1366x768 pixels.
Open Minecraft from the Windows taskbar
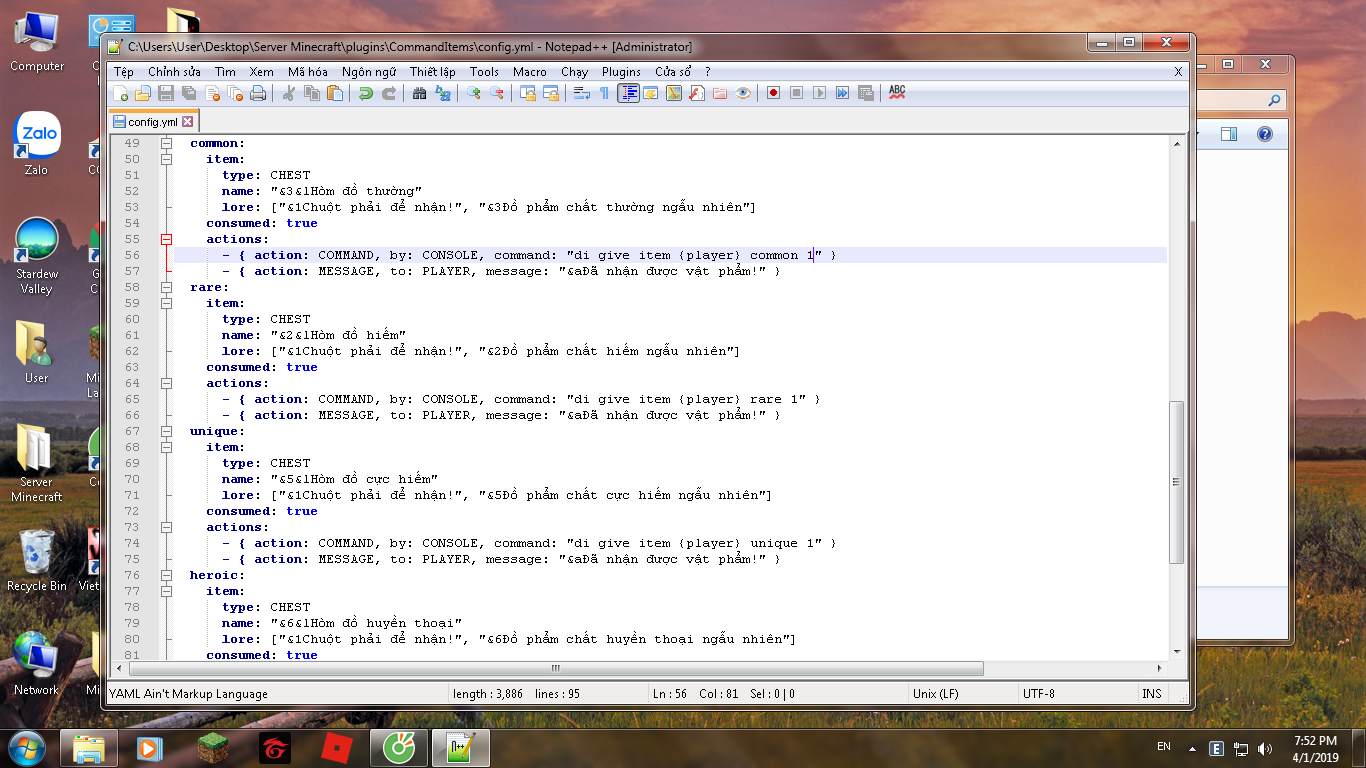click(211, 747)
